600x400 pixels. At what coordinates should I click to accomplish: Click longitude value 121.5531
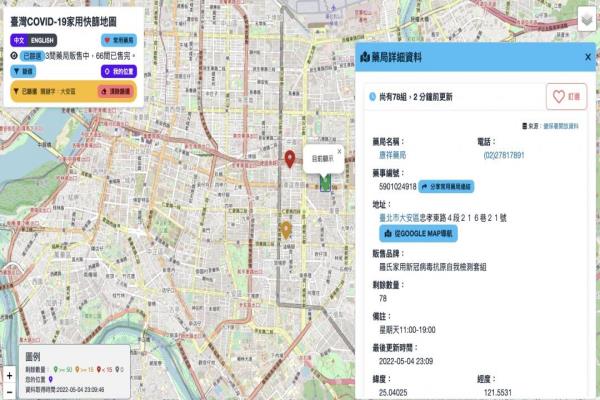497,392
